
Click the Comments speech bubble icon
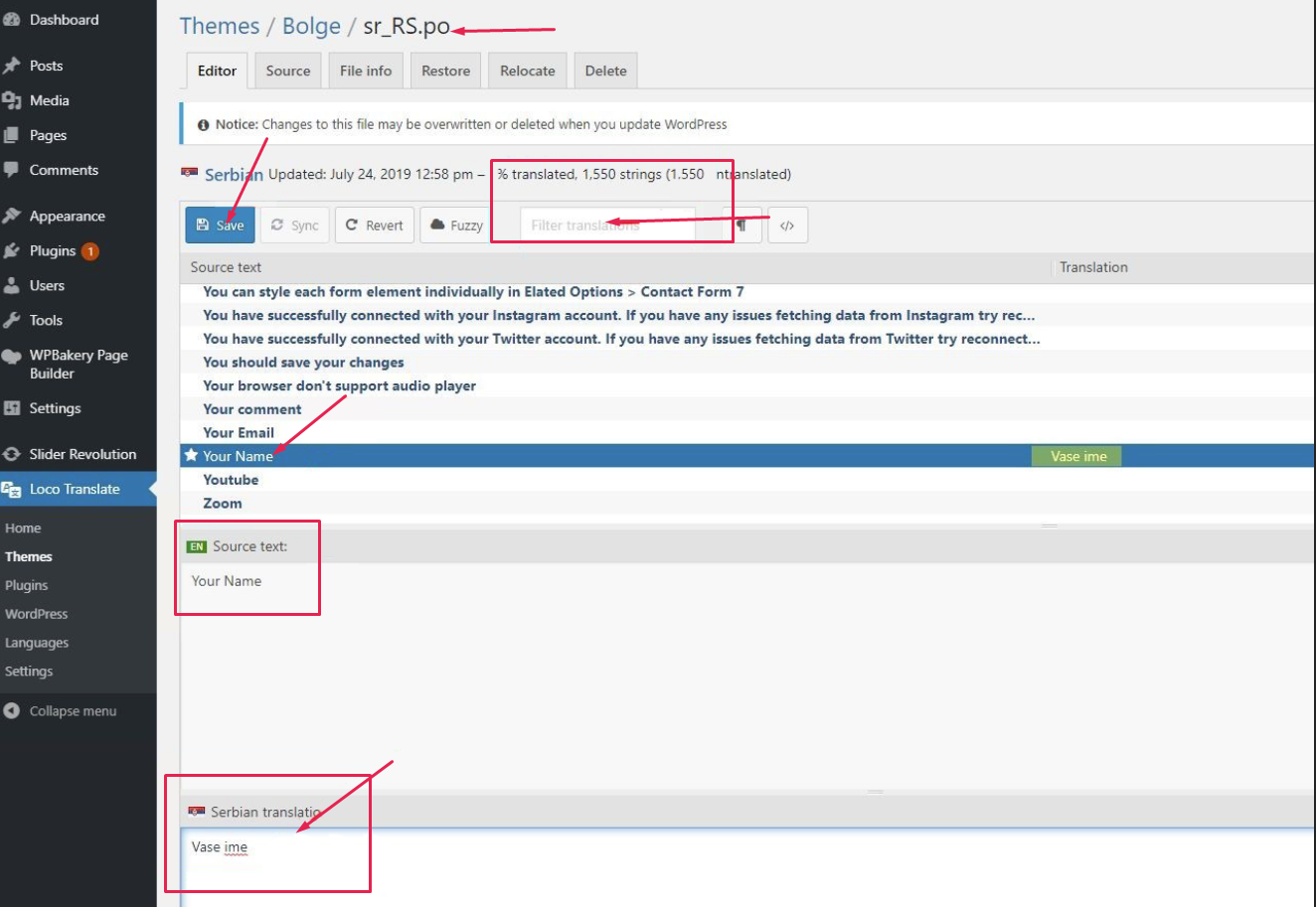pyautogui.click(x=12, y=170)
